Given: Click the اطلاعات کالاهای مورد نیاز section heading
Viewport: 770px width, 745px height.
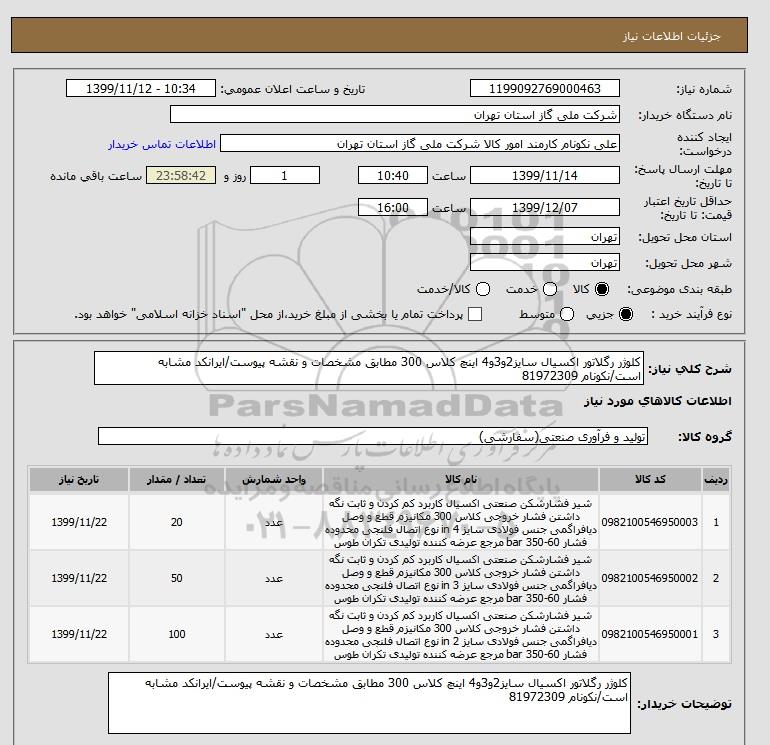Looking at the screenshot, I should [658, 401].
